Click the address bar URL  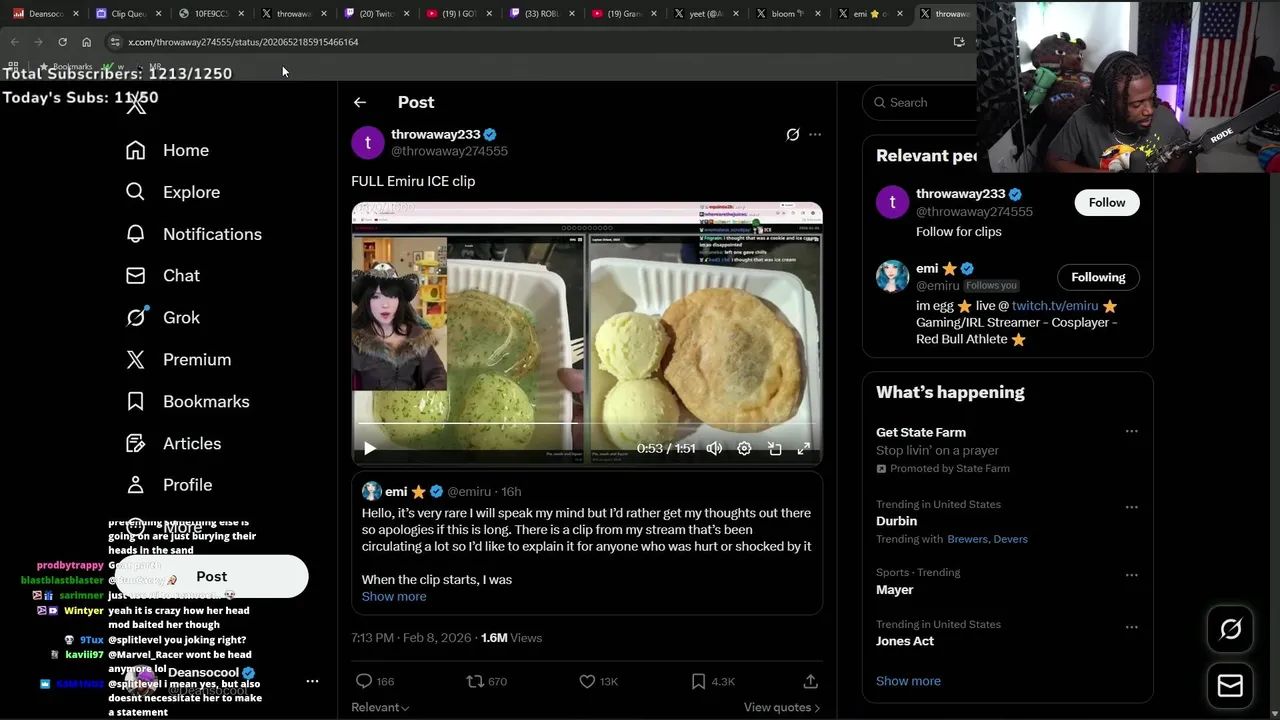click(x=243, y=42)
